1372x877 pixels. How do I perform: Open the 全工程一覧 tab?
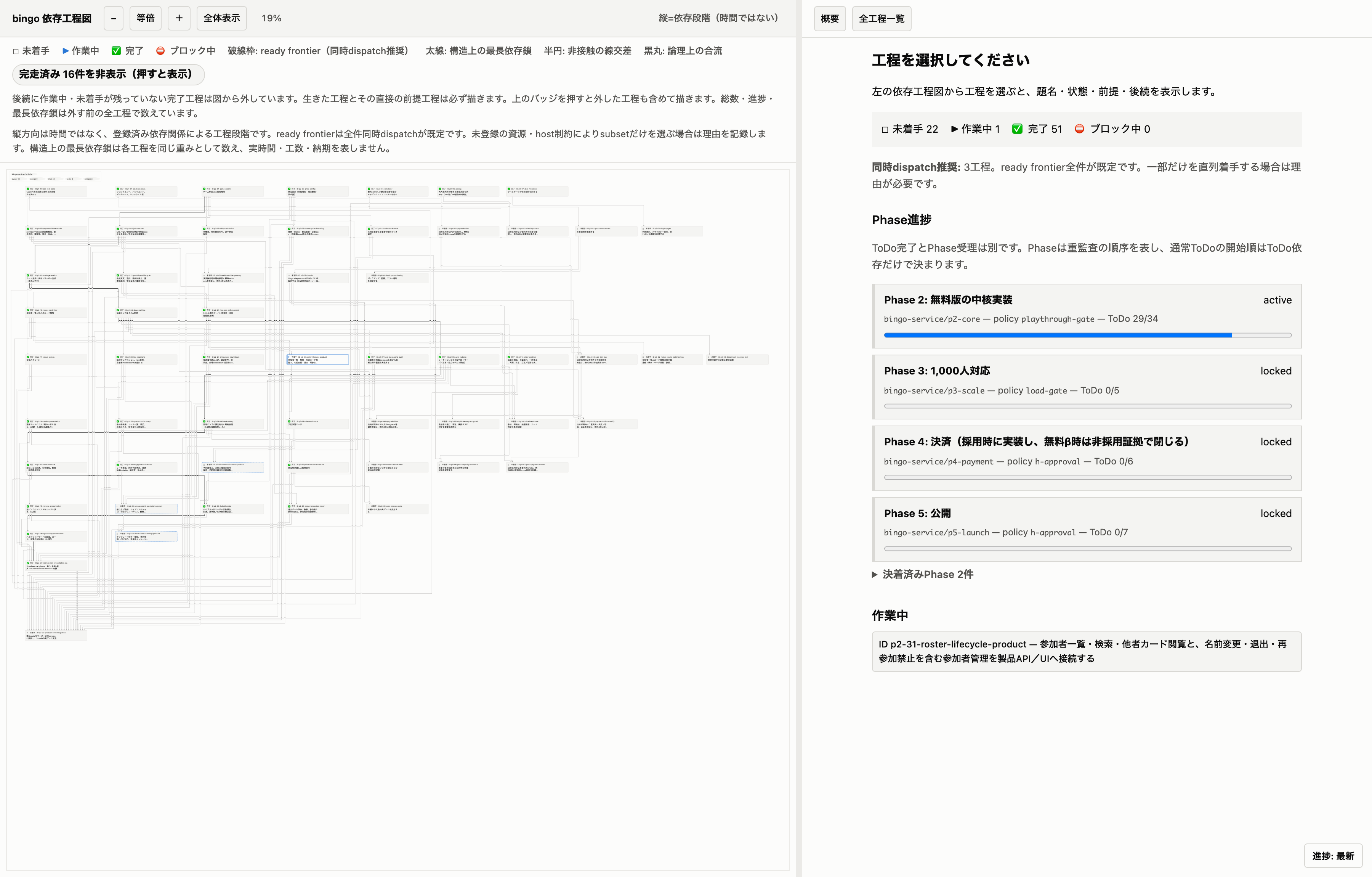[x=882, y=19]
